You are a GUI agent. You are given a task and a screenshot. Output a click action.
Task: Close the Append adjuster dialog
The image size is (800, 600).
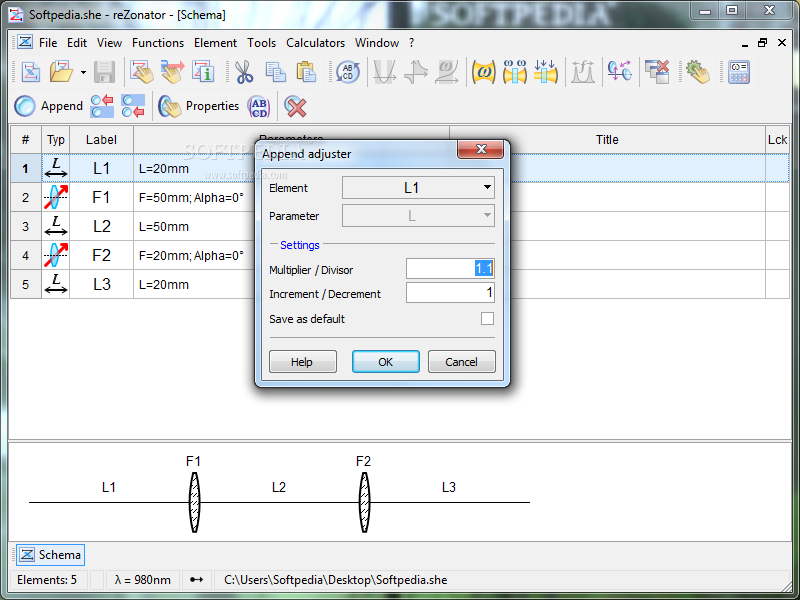tap(481, 149)
